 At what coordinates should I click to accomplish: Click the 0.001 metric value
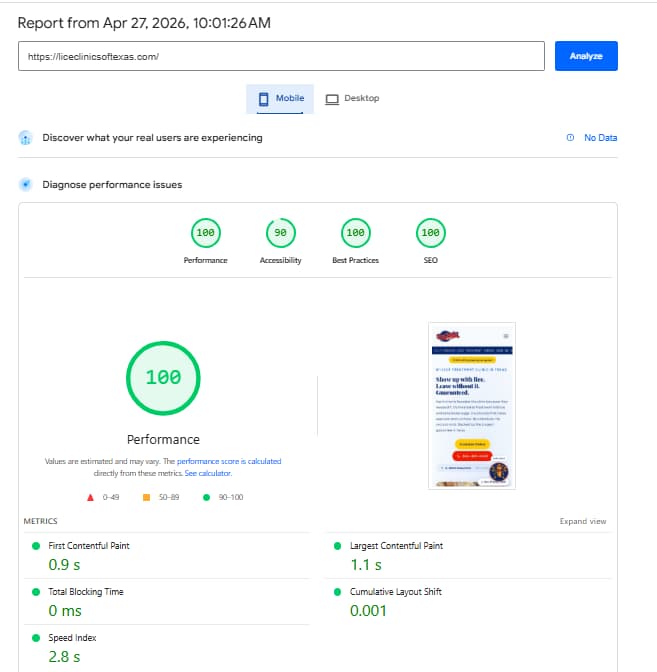(x=368, y=611)
